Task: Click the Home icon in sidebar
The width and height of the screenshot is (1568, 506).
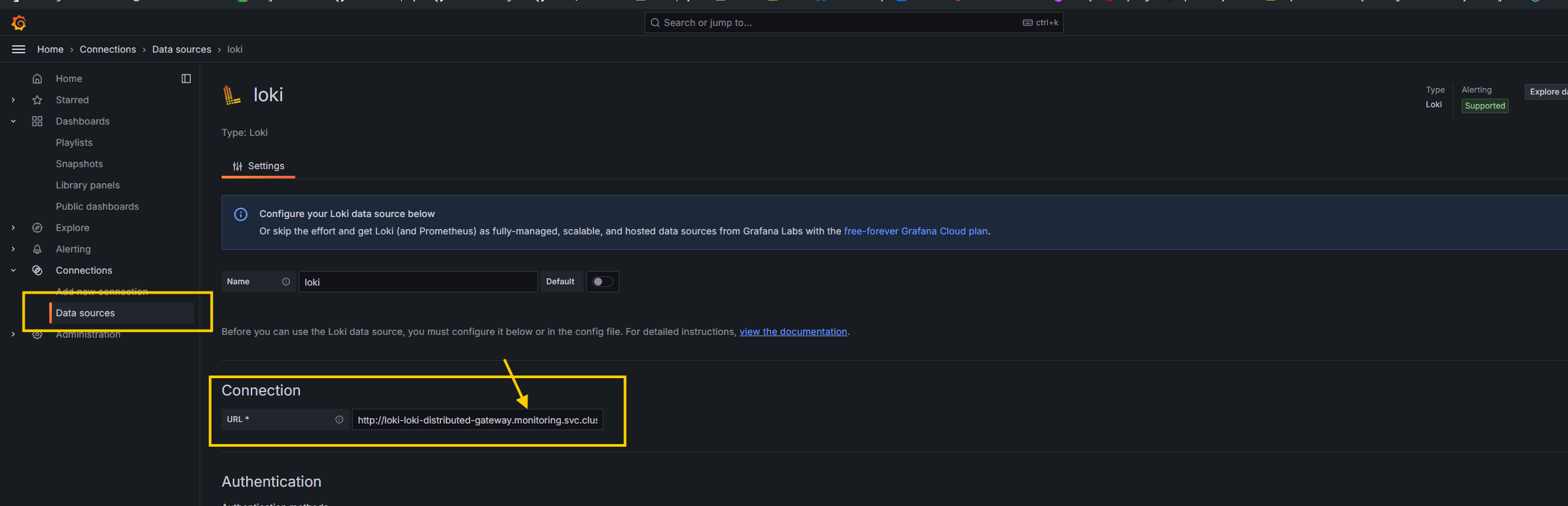Action: coord(37,79)
